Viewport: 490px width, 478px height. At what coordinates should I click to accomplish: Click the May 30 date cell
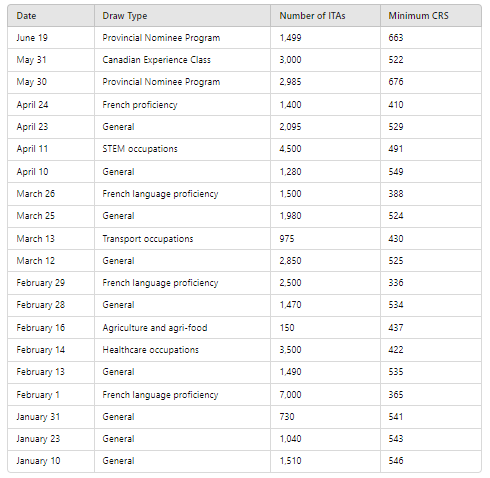(x=51, y=82)
